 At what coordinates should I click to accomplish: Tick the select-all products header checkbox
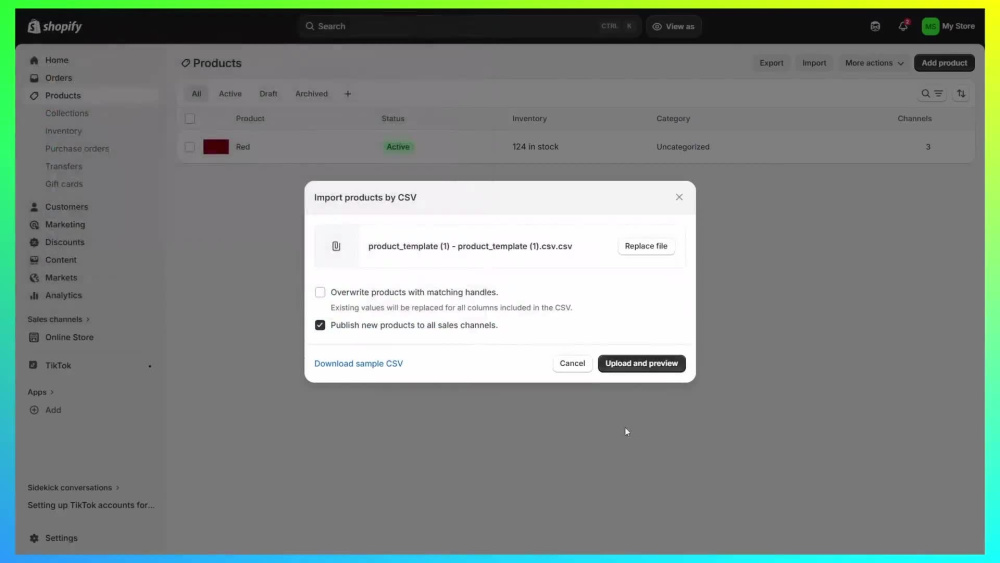(x=190, y=119)
